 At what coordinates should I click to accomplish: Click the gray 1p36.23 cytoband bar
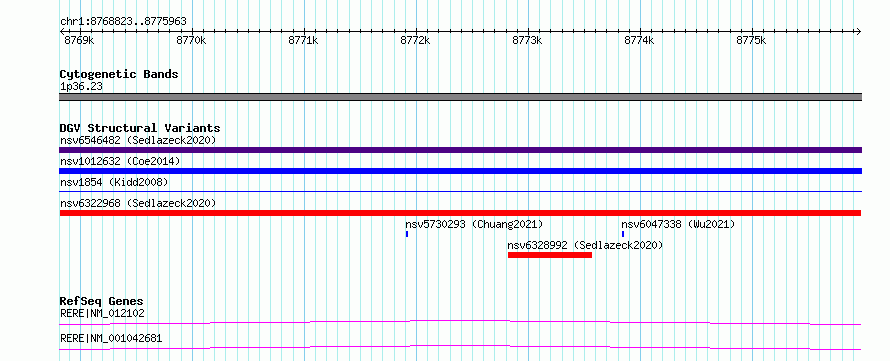coord(460,97)
